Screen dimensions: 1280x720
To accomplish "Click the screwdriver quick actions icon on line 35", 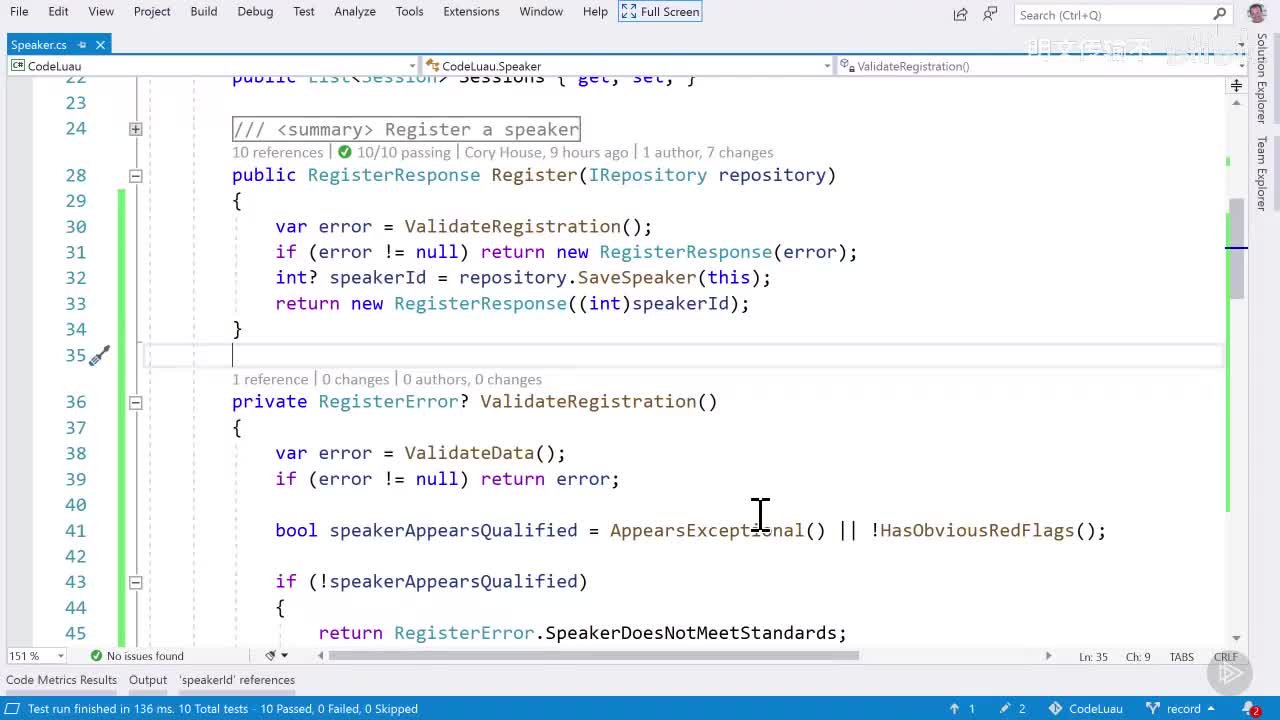I will (x=98, y=356).
